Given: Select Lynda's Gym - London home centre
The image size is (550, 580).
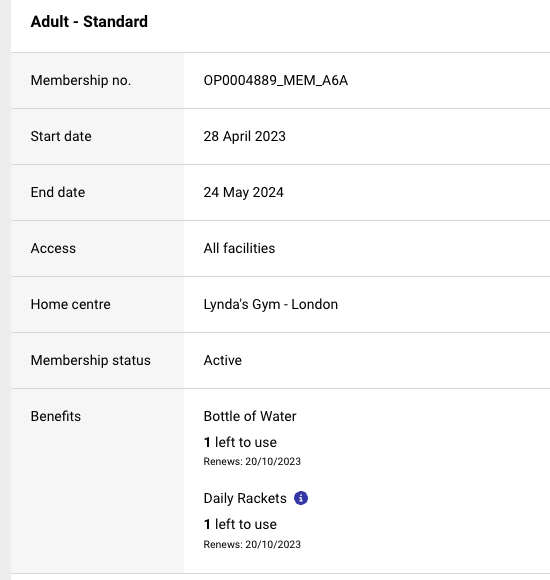Looking at the screenshot, I should click(x=271, y=304).
